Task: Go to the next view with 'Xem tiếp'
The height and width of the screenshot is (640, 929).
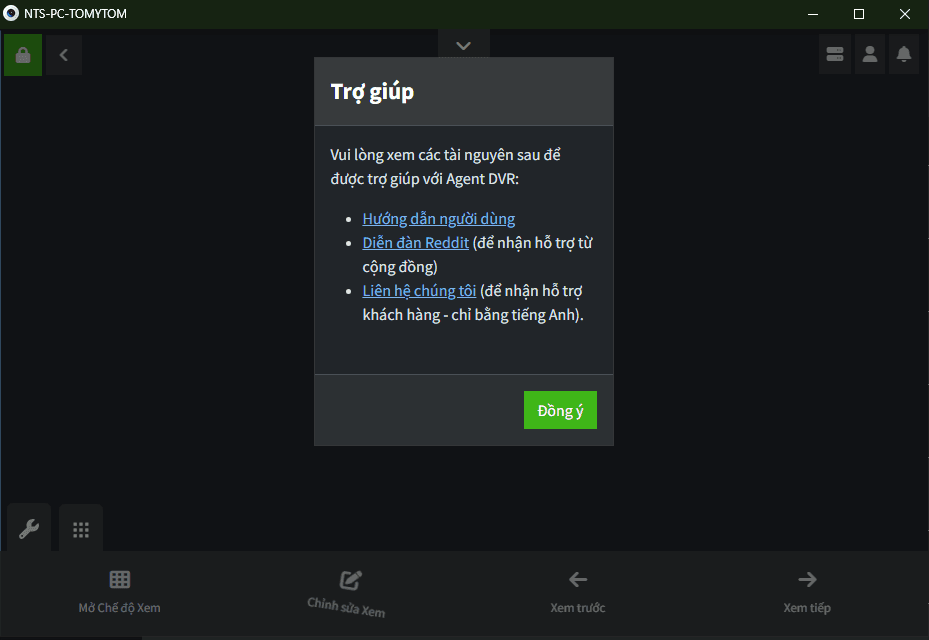Action: pyautogui.click(x=807, y=591)
